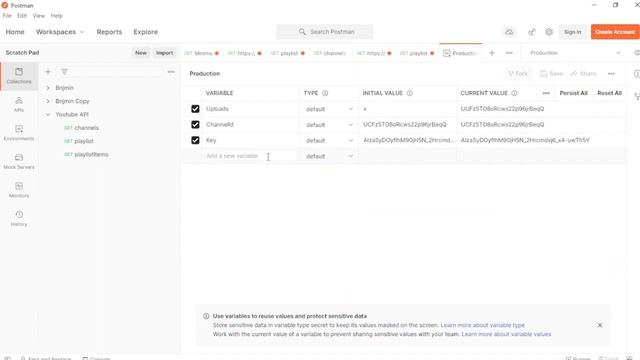Open Learn more about variable type link
The image size is (640, 360).
click(x=482, y=325)
